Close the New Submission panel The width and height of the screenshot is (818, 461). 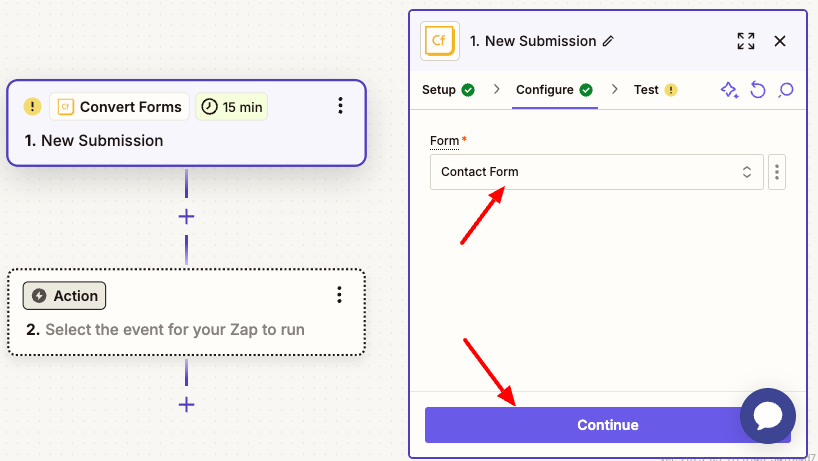[x=780, y=41]
